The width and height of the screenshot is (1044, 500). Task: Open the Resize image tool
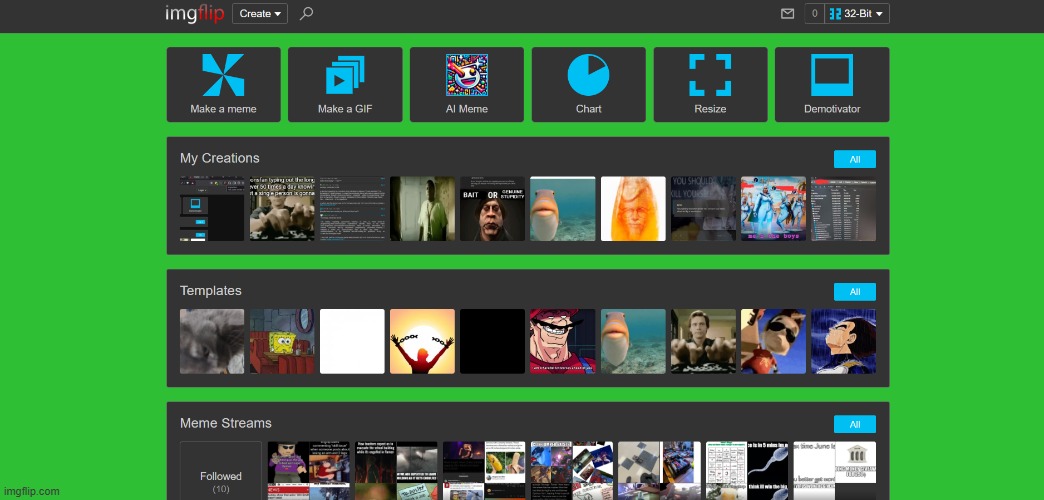[x=710, y=85]
